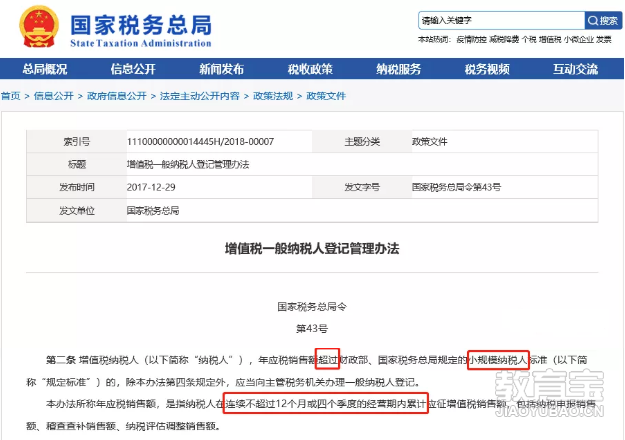Open the 发票 hot keyword link
This screenshot has height=440, width=625.
[x=603, y=39]
